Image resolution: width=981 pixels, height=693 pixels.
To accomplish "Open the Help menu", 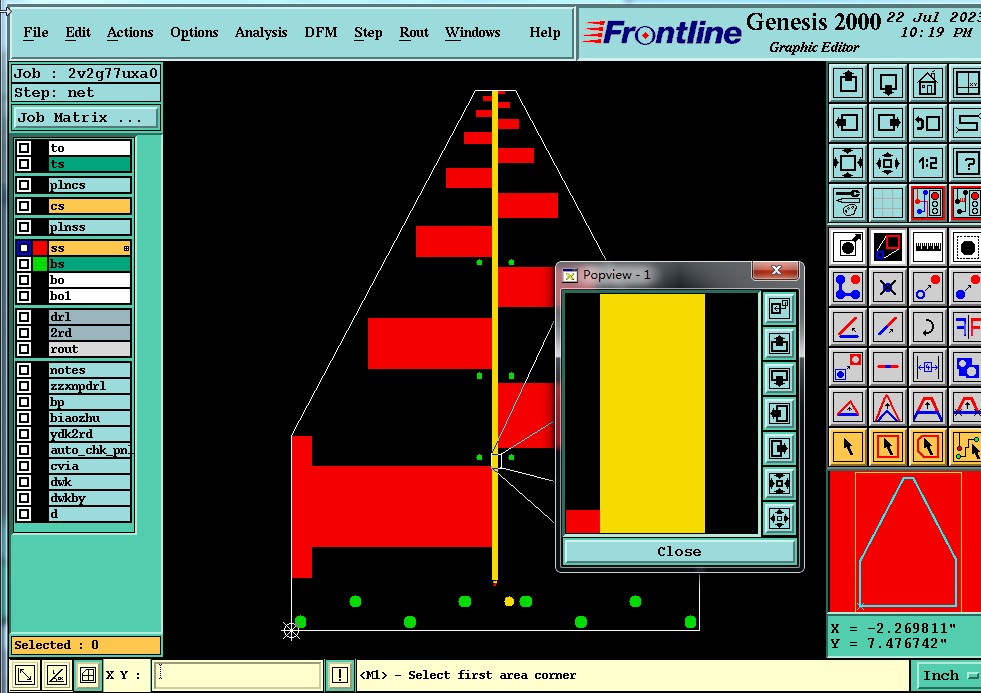I will point(544,33).
